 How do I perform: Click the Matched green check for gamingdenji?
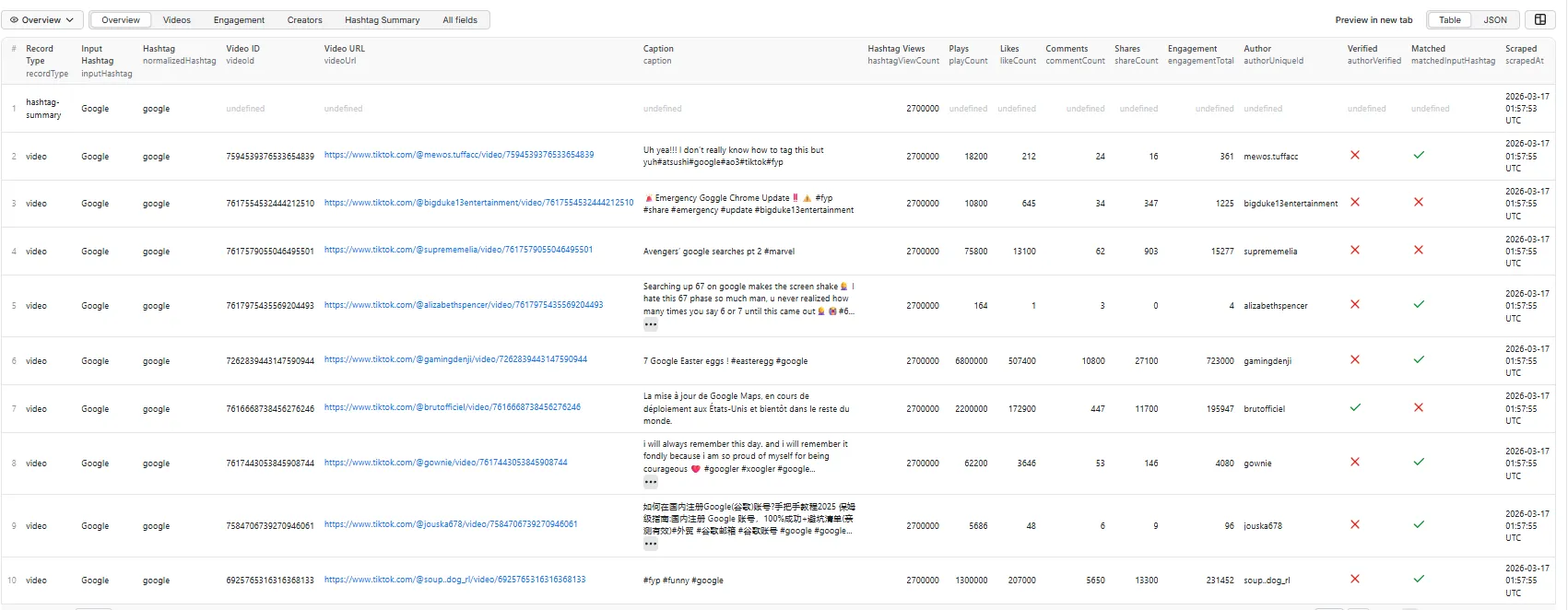(1419, 359)
